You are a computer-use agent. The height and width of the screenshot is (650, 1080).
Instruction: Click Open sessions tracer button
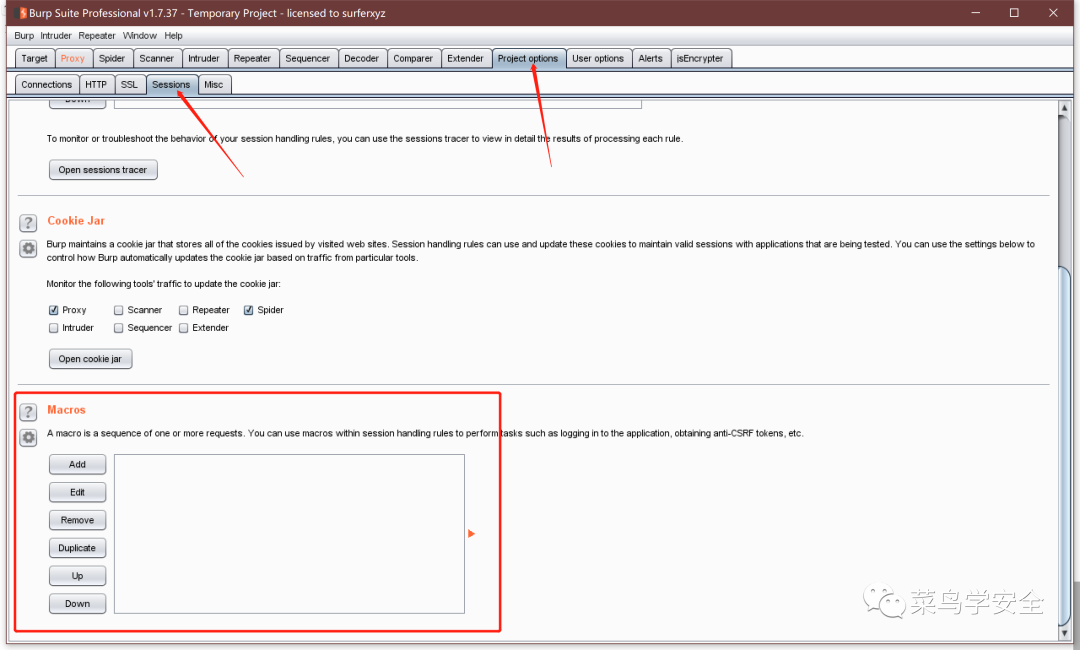click(x=103, y=170)
